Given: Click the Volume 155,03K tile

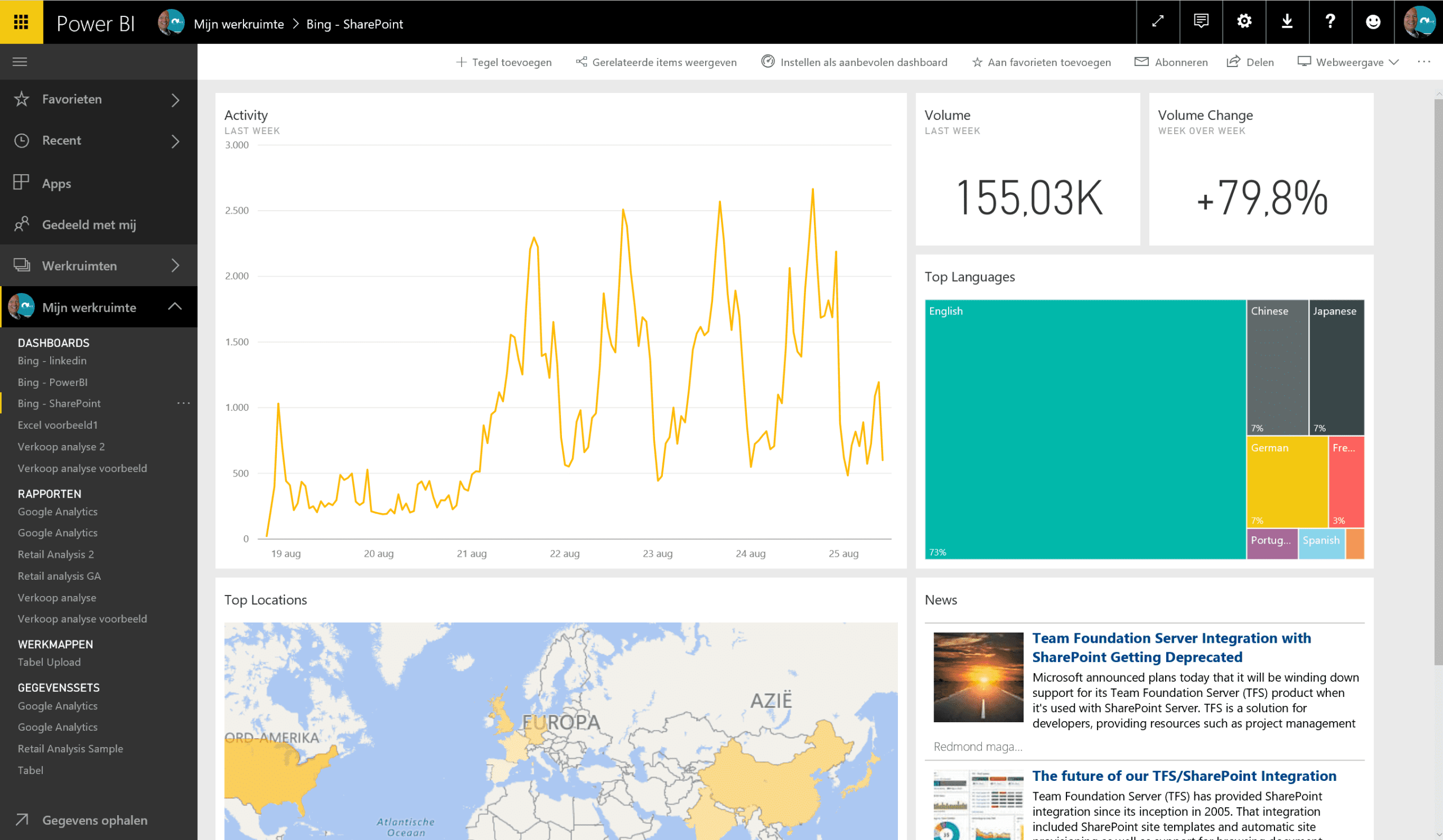Looking at the screenshot, I should (x=1028, y=170).
